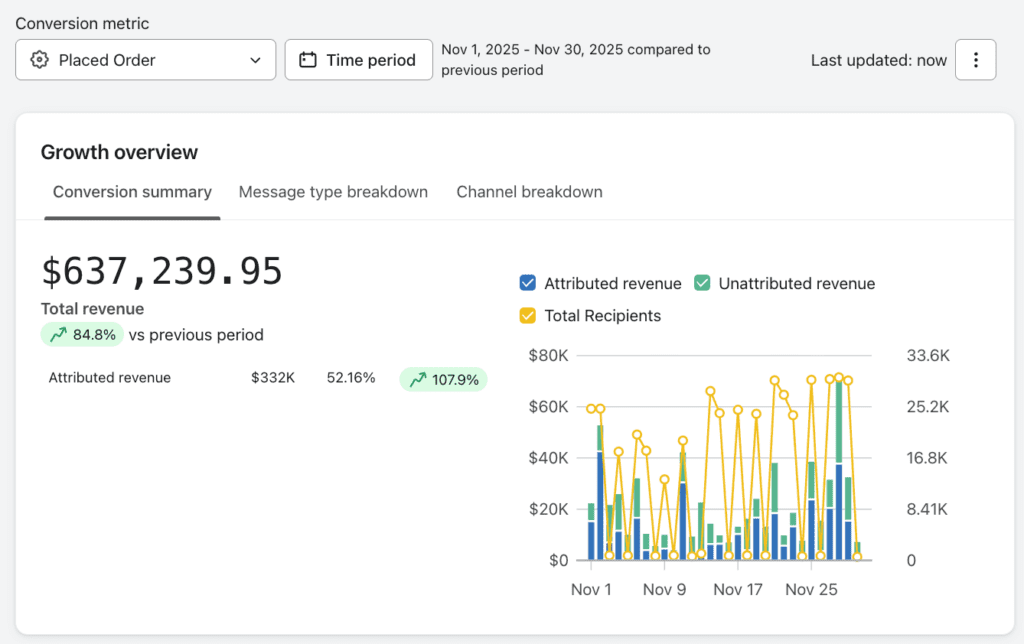Switch to the Message type breakdown tab

pyautogui.click(x=333, y=192)
